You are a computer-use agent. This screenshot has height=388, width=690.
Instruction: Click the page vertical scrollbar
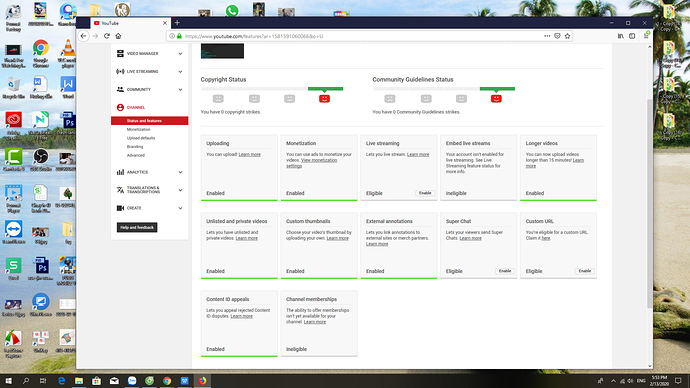(x=650, y=204)
